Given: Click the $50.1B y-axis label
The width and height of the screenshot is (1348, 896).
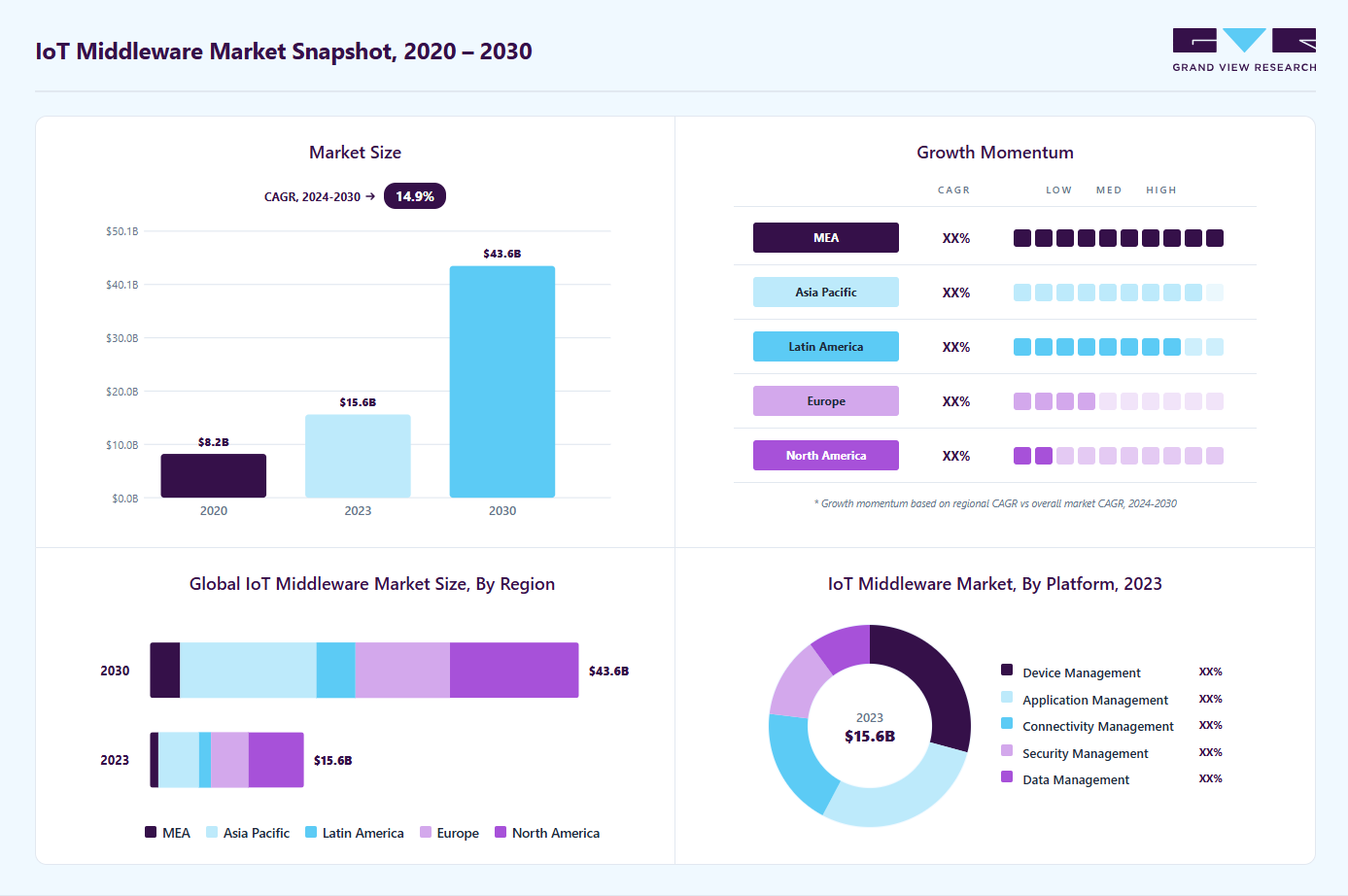Looking at the screenshot, I should pos(122,231).
